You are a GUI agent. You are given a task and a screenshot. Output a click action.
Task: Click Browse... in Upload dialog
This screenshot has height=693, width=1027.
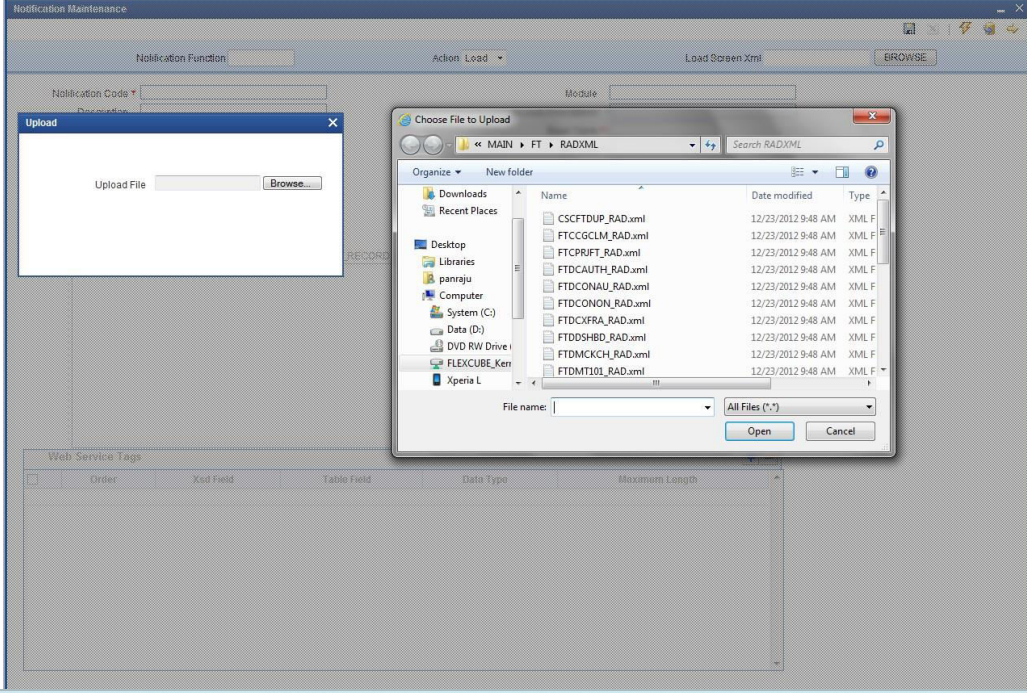point(292,183)
